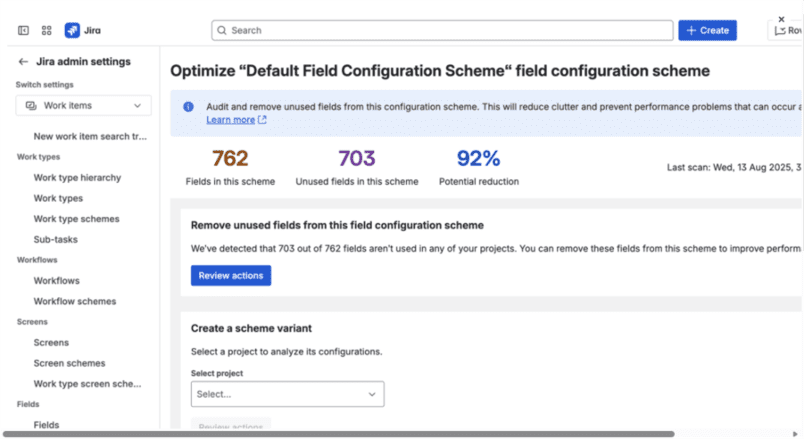The width and height of the screenshot is (804, 440).
Task: Select Workflow schemes in sidebar
Action: point(74,301)
